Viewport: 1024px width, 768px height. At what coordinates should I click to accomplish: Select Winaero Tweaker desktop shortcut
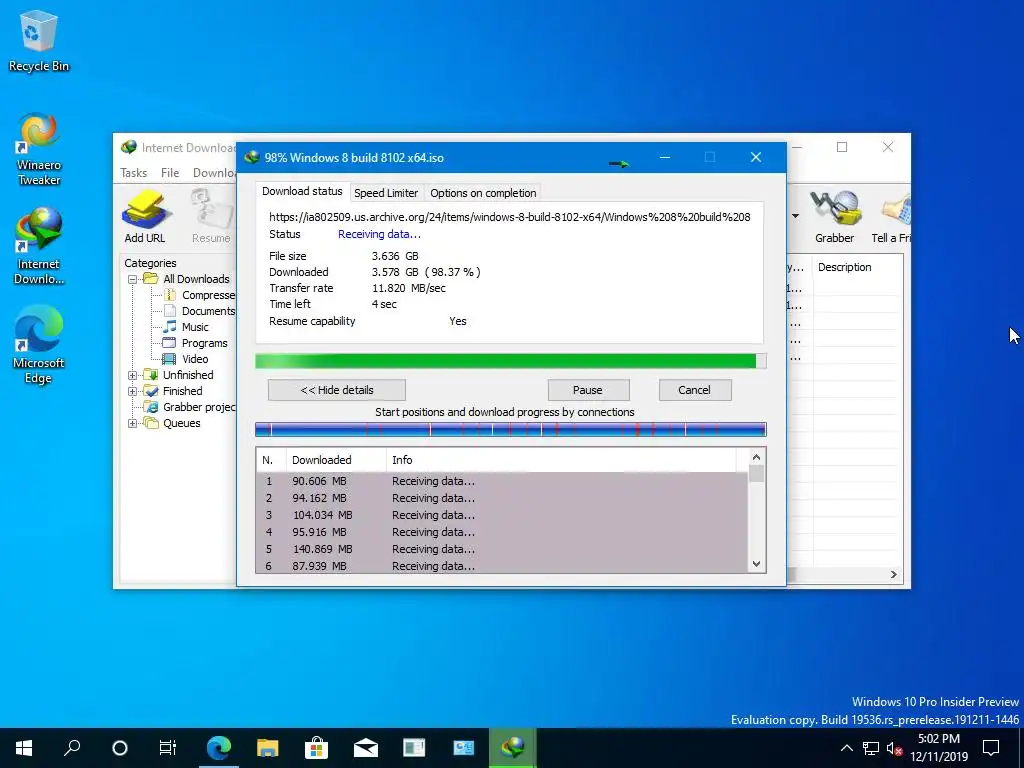click(39, 149)
